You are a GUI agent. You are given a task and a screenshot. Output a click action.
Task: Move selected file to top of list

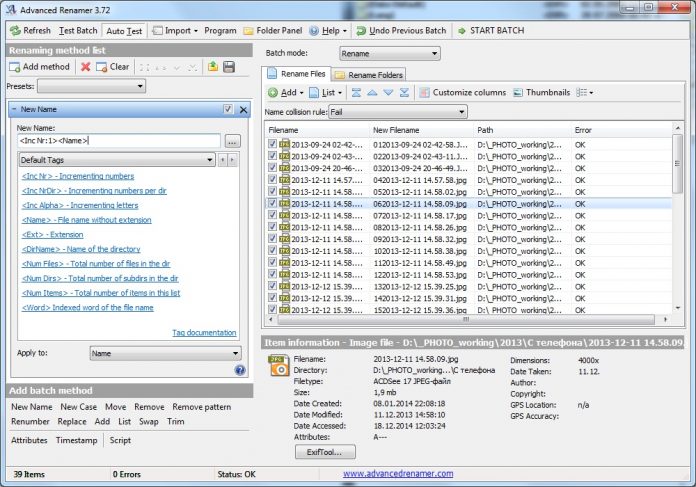[355, 93]
